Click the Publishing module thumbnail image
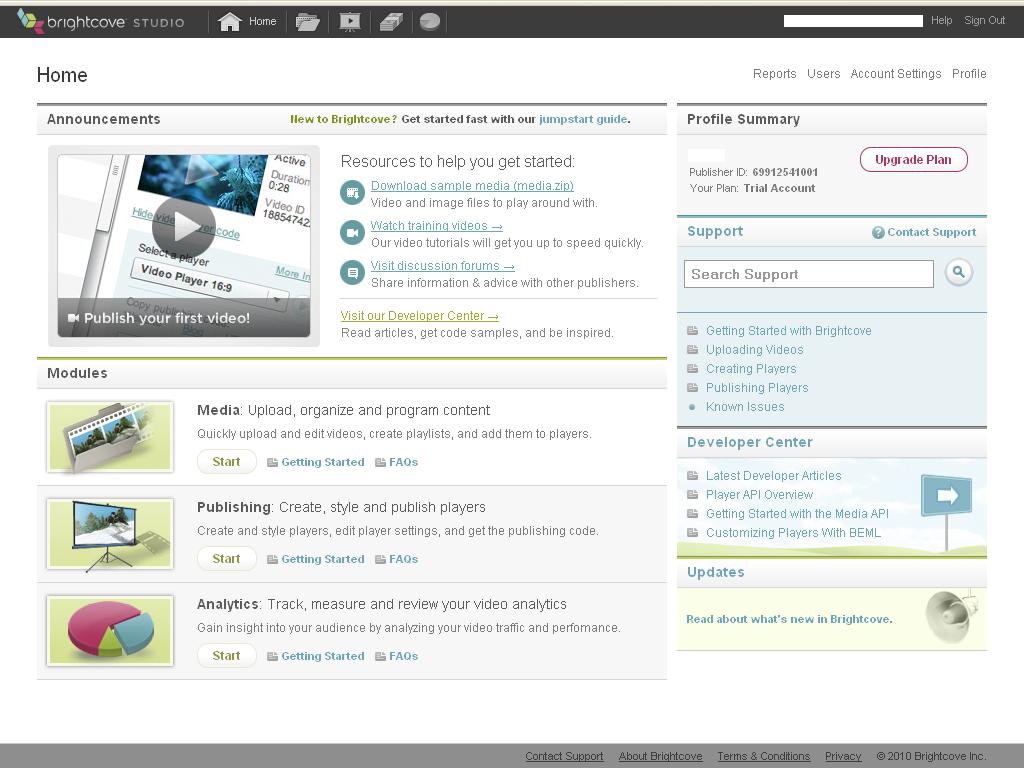The height and width of the screenshot is (768, 1024). point(110,534)
